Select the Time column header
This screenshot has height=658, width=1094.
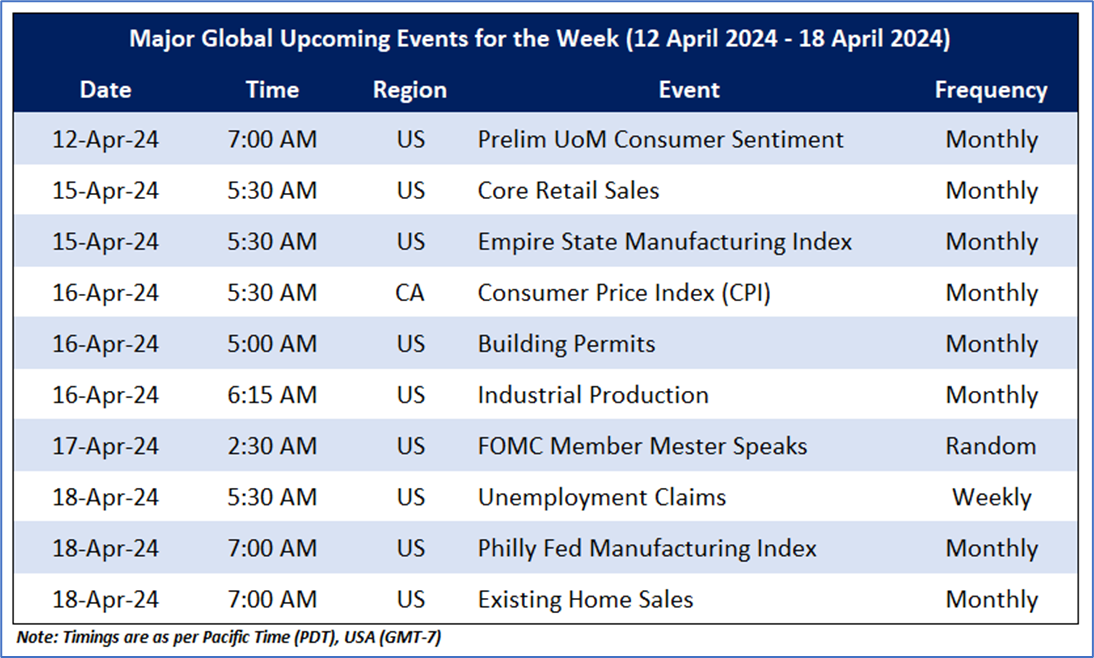(x=272, y=90)
